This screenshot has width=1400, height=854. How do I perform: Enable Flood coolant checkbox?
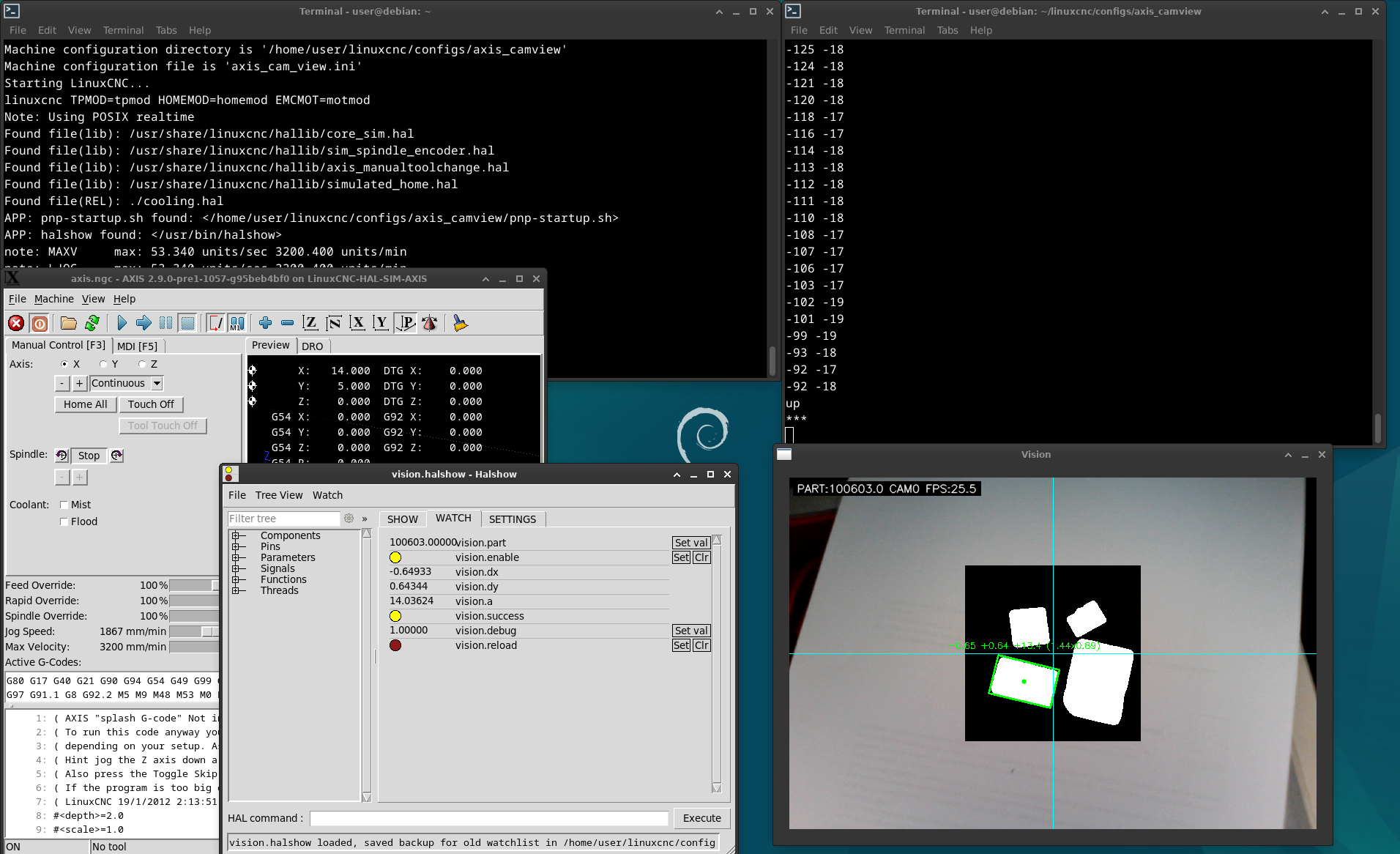64,521
